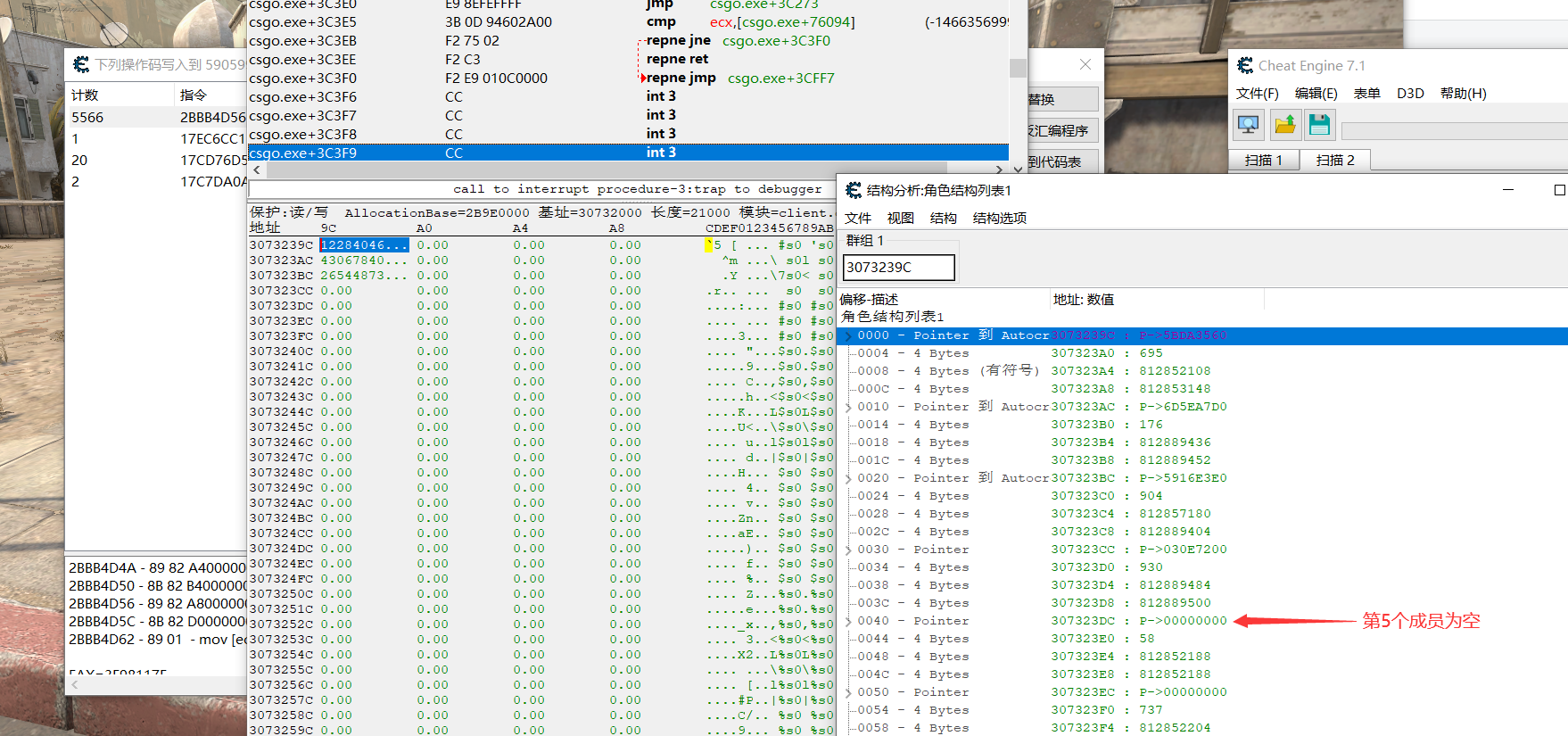Select the count 5566 row
Viewport: 1568px width, 736px height.
(156, 117)
